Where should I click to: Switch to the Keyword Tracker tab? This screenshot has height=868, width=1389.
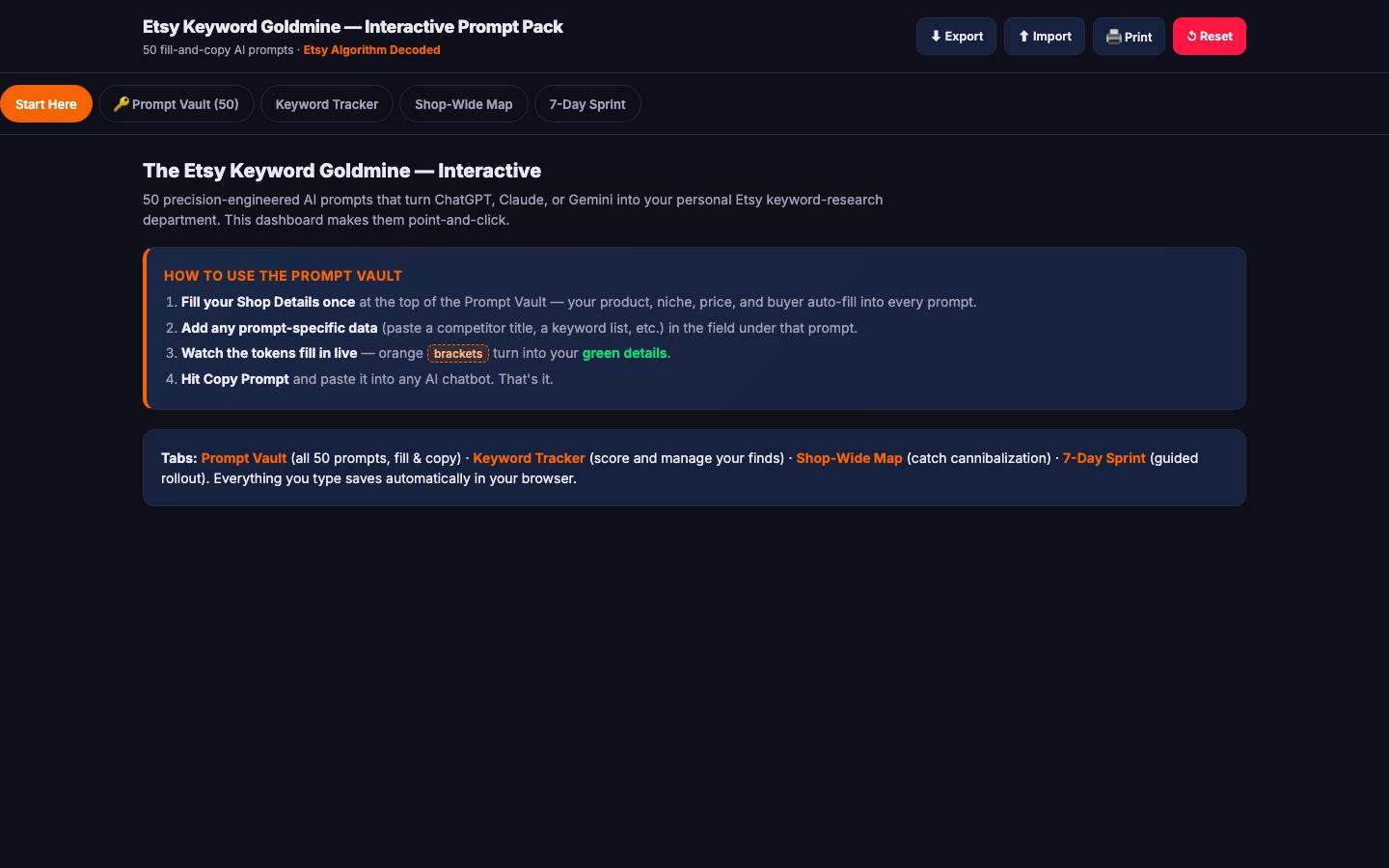click(x=327, y=104)
